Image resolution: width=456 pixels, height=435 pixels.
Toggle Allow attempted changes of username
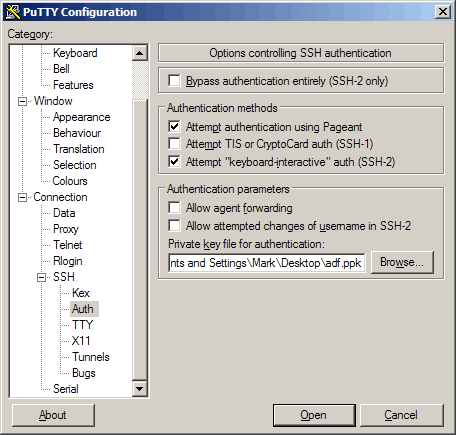coord(174,226)
